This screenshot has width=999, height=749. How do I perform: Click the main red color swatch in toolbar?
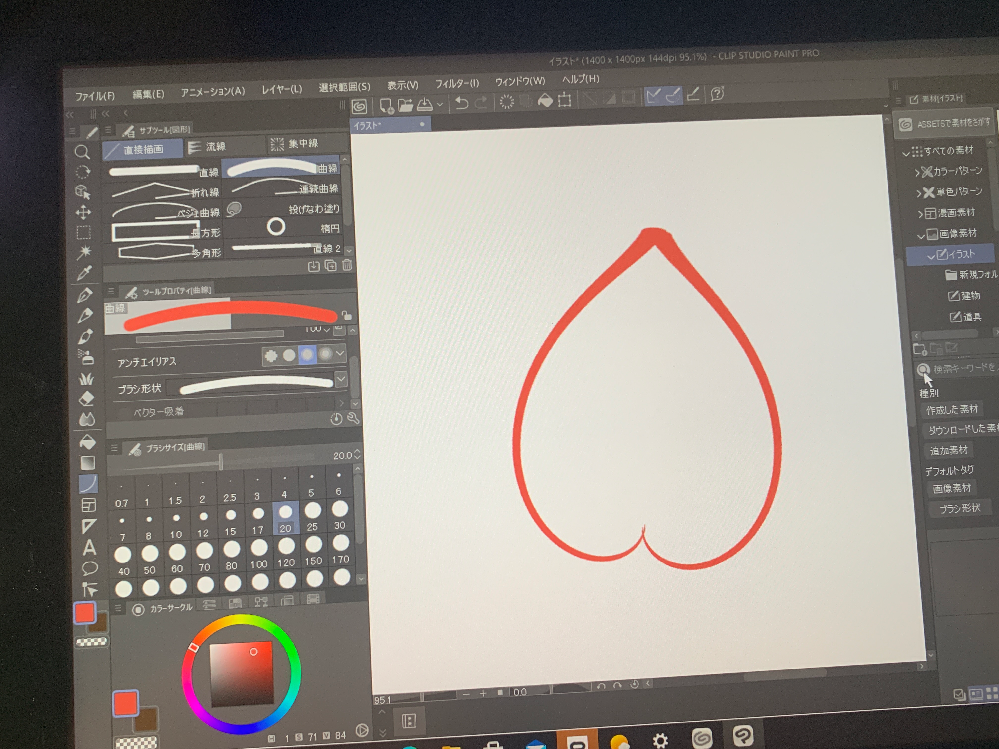(85, 613)
